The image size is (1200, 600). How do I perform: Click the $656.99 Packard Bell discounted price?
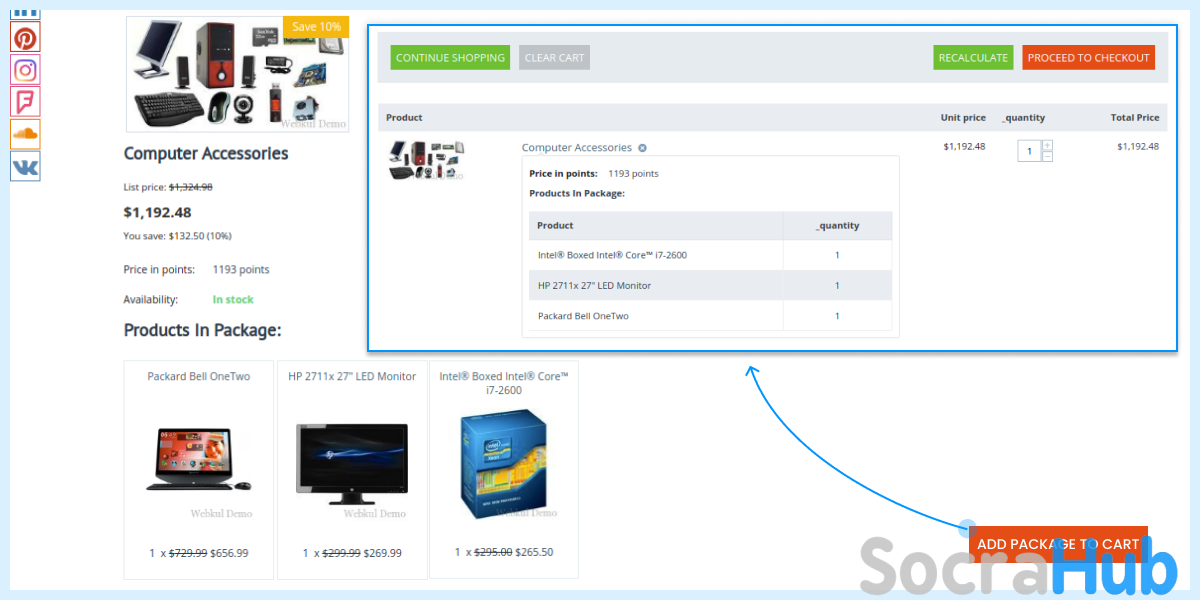point(229,553)
